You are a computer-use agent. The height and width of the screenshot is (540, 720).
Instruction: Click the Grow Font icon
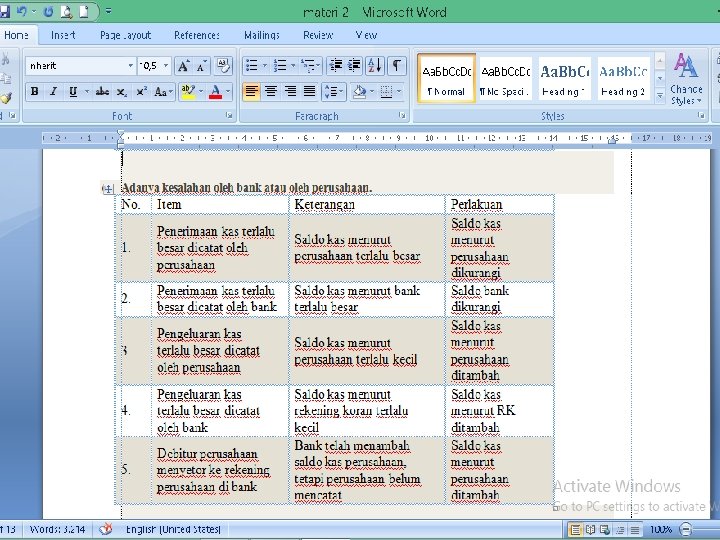pyautogui.click(x=183, y=66)
